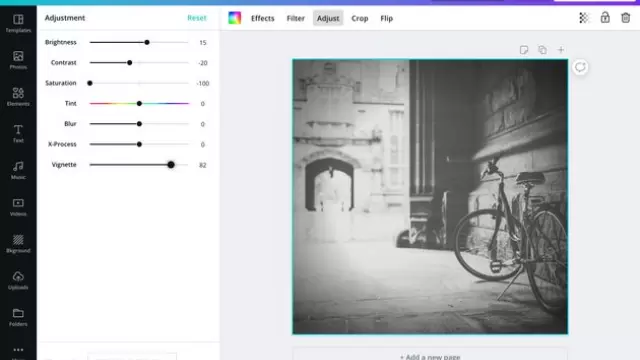Open the Music sidebar panel
The image size is (640, 360).
tap(18, 170)
